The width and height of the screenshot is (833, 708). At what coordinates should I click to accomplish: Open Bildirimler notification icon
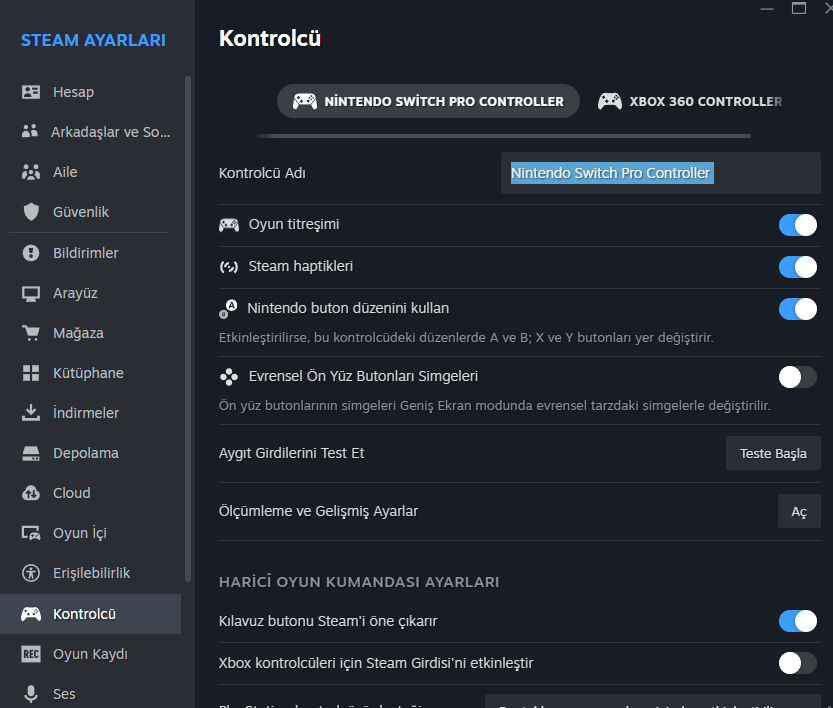31,253
